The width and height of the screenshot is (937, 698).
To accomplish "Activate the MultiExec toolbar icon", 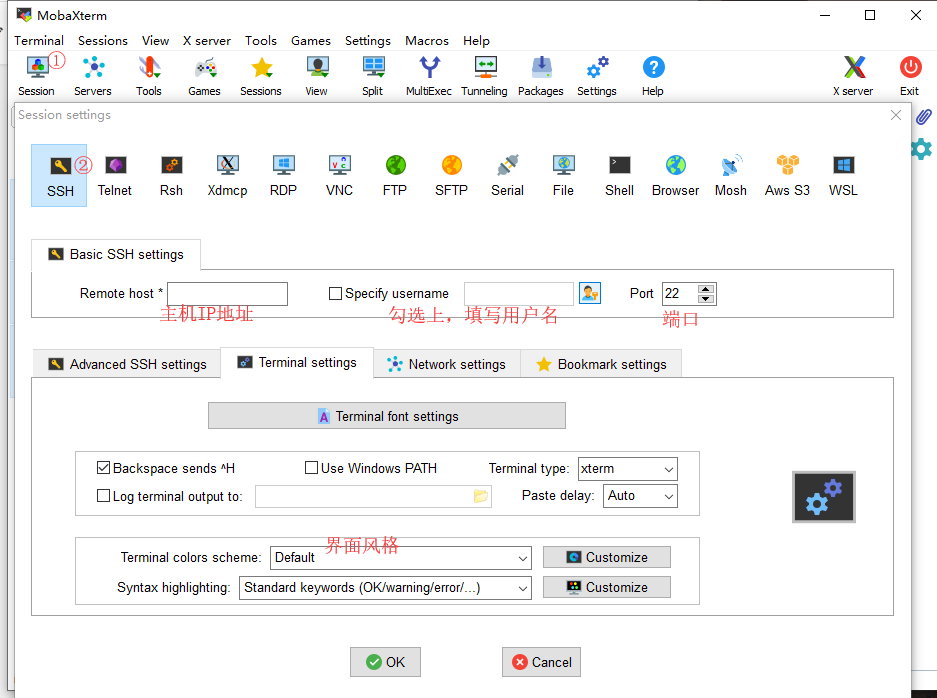I will click(429, 76).
